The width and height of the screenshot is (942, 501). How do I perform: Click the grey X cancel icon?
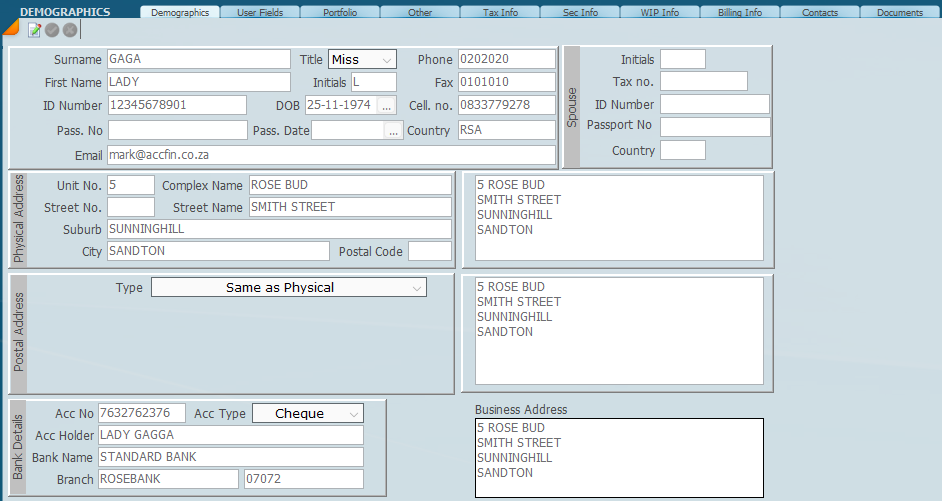[69, 30]
